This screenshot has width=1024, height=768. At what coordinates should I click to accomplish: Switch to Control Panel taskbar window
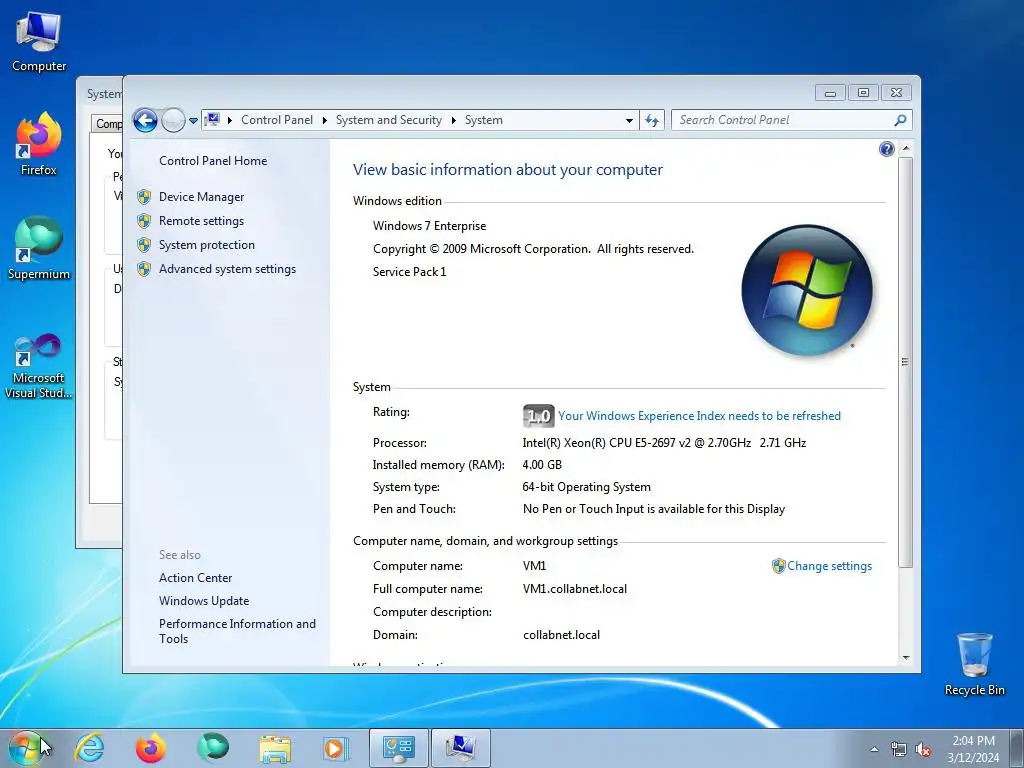399,748
